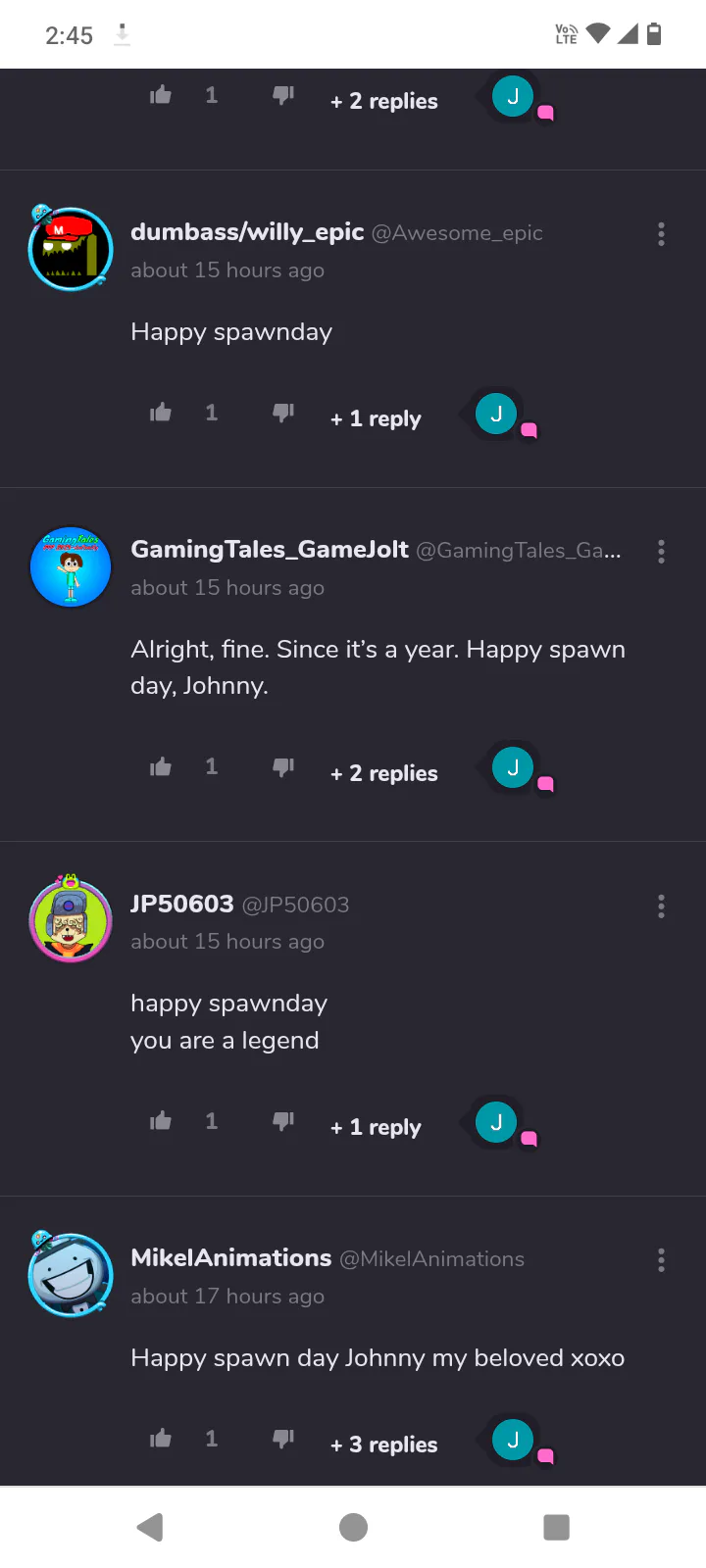Tap thumbs up on JP50603's comment
The width and height of the screenshot is (706, 1568).
pyautogui.click(x=161, y=1121)
